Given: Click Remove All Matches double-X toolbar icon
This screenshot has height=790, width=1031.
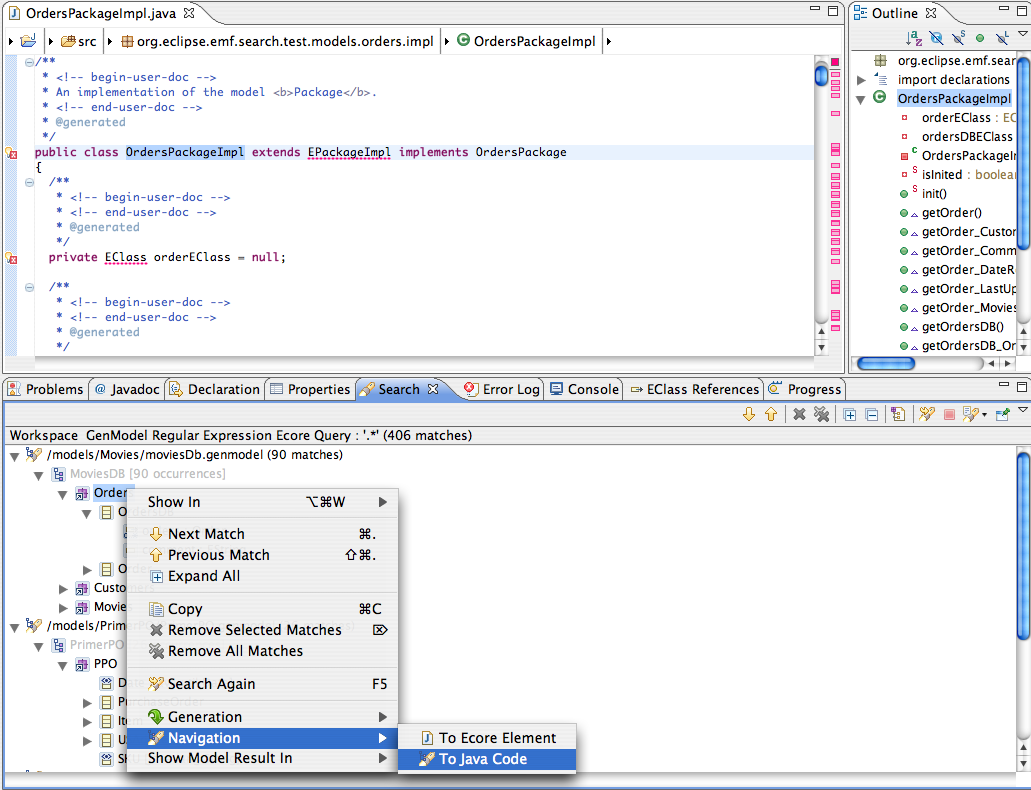Looking at the screenshot, I should (821, 414).
